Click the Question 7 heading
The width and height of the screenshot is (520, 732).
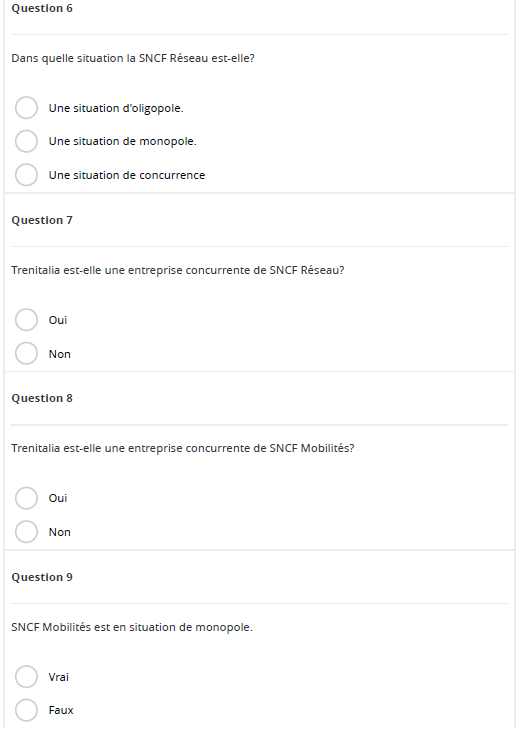[x=42, y=220]
